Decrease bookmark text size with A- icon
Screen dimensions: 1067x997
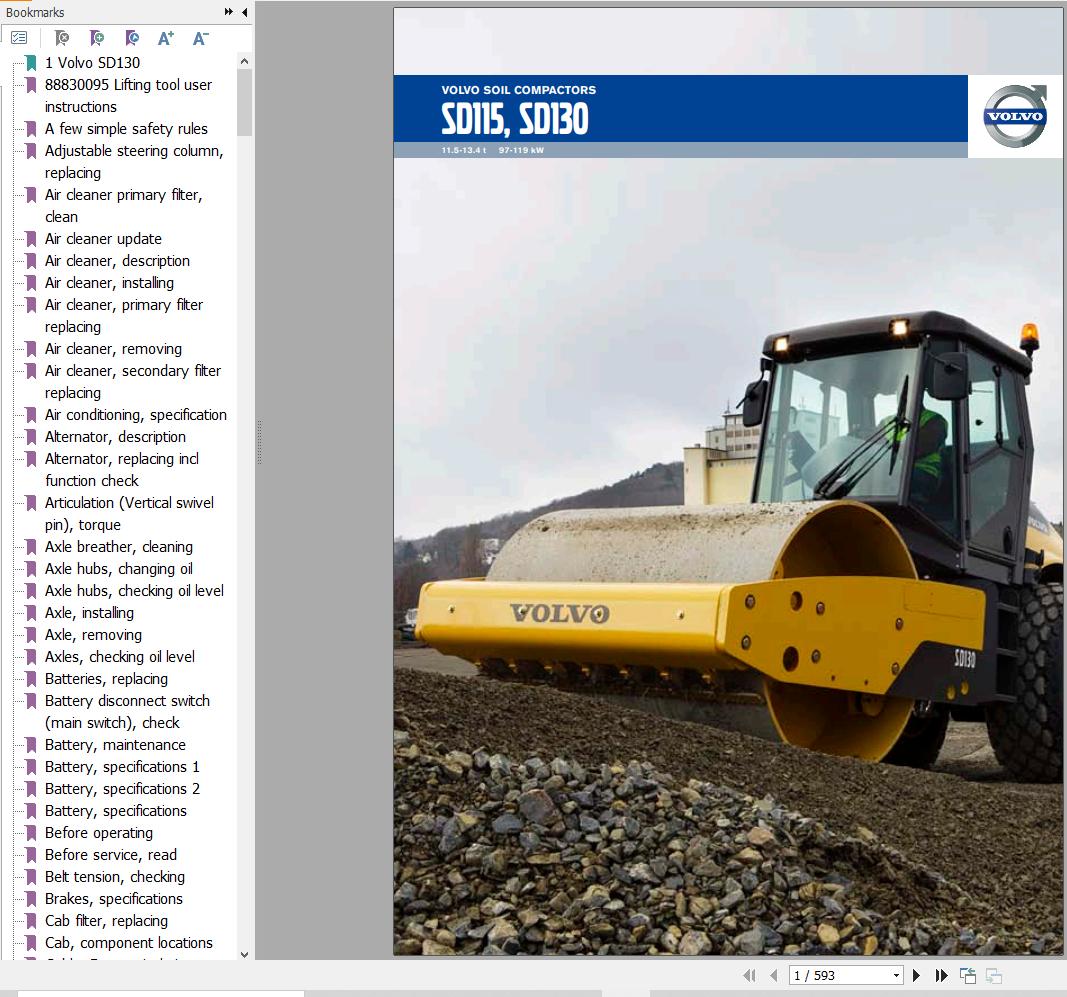tap(200, 38)
